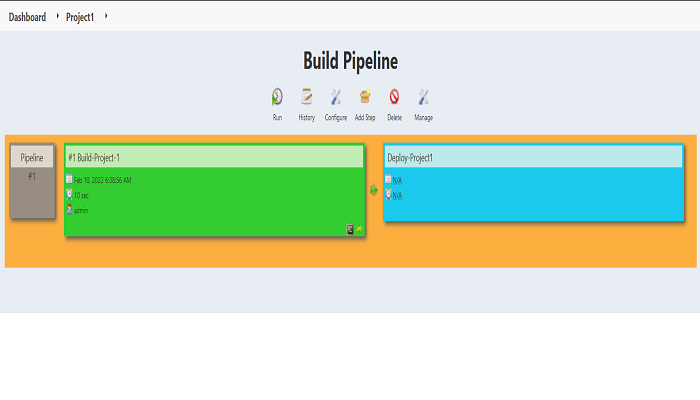Viewport: 700px width, 400px height.
Task: Click the re-run arrow in Build-Project-1 box
Action: pos(359,229)
